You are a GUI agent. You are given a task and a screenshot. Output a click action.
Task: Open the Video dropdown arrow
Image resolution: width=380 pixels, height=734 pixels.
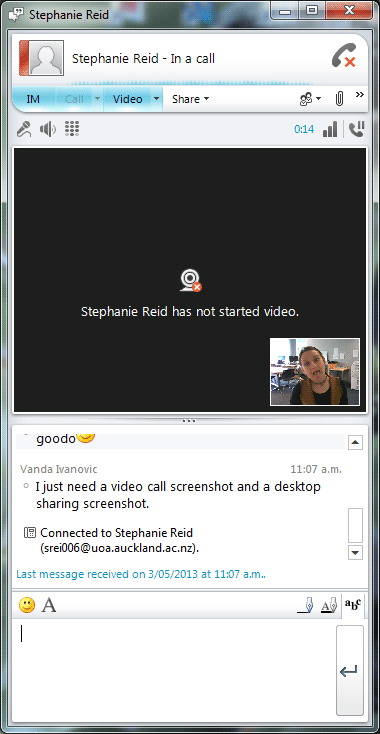tap(156, 99)
